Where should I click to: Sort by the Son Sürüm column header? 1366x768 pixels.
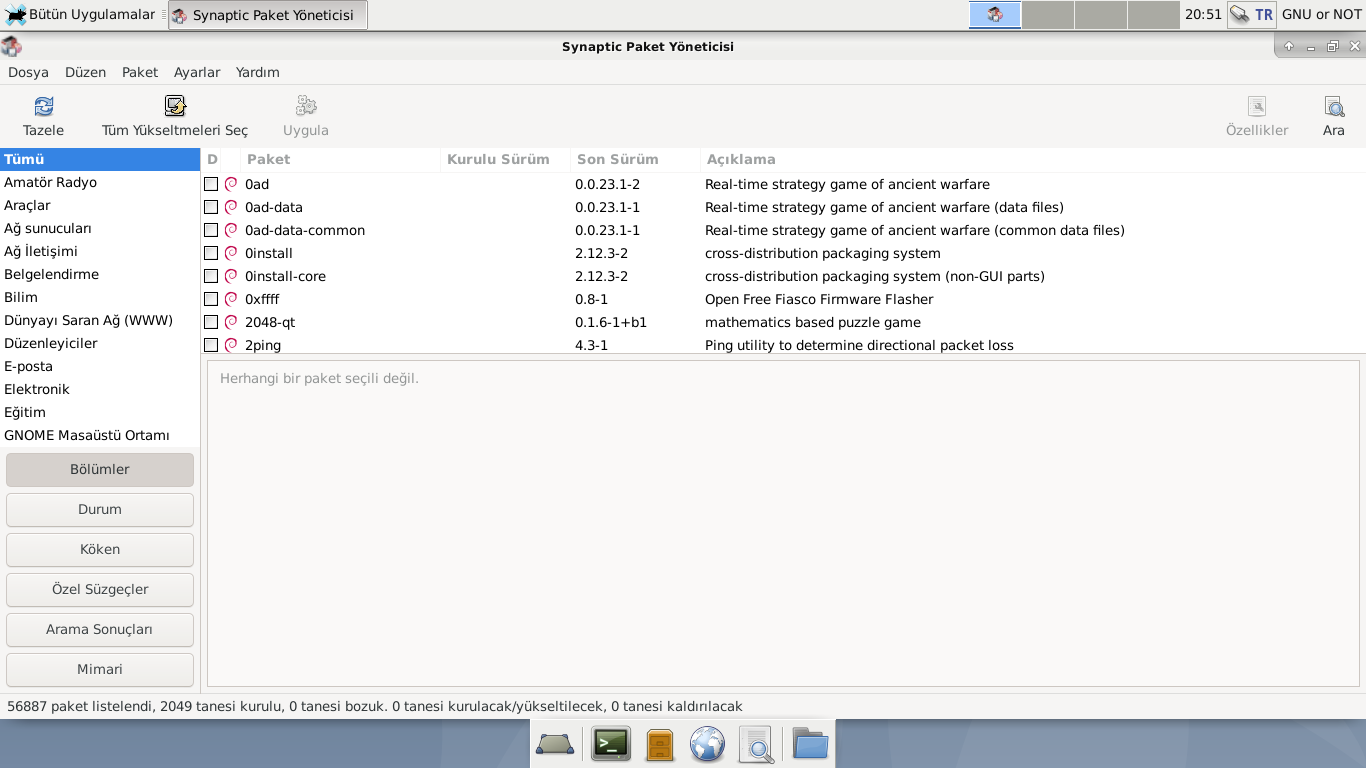pyautogui.click(x=635, y=159)
